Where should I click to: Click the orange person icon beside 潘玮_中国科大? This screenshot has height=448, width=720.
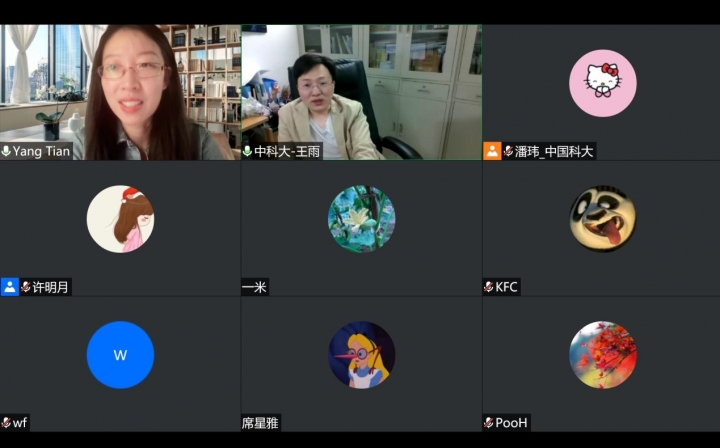tap(492, 151)
